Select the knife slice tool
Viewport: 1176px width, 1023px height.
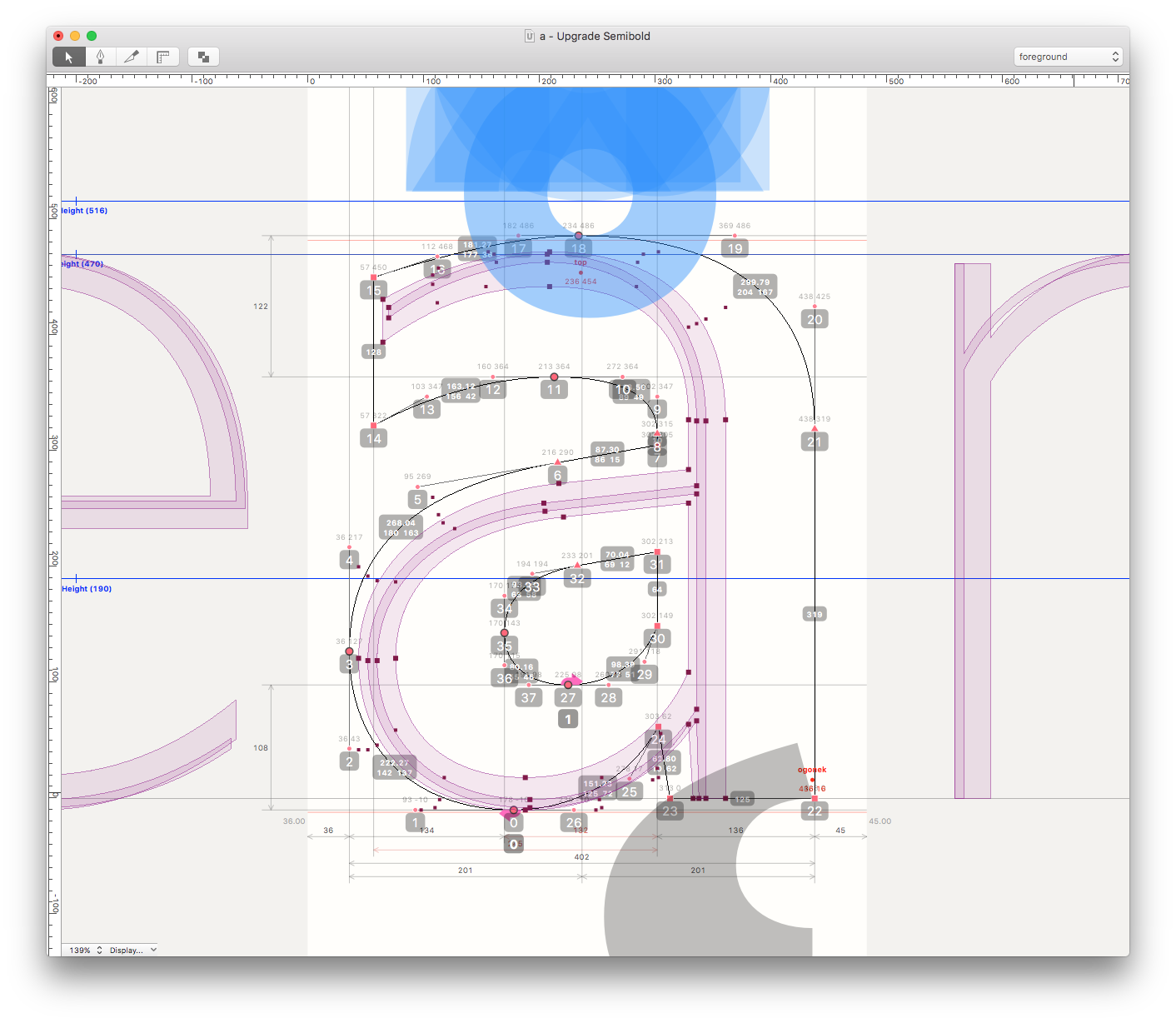click(x=132, y=57)
